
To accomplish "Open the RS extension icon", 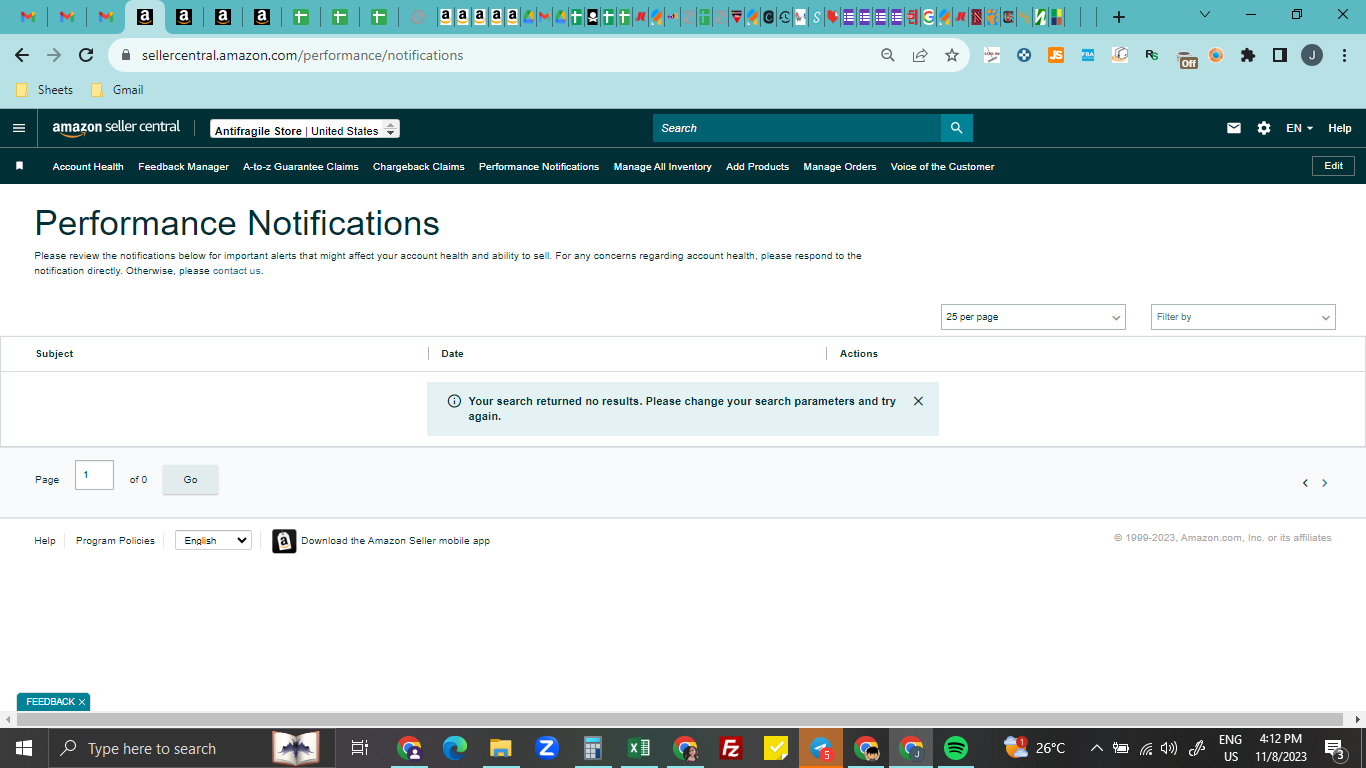I will 1152,55.
